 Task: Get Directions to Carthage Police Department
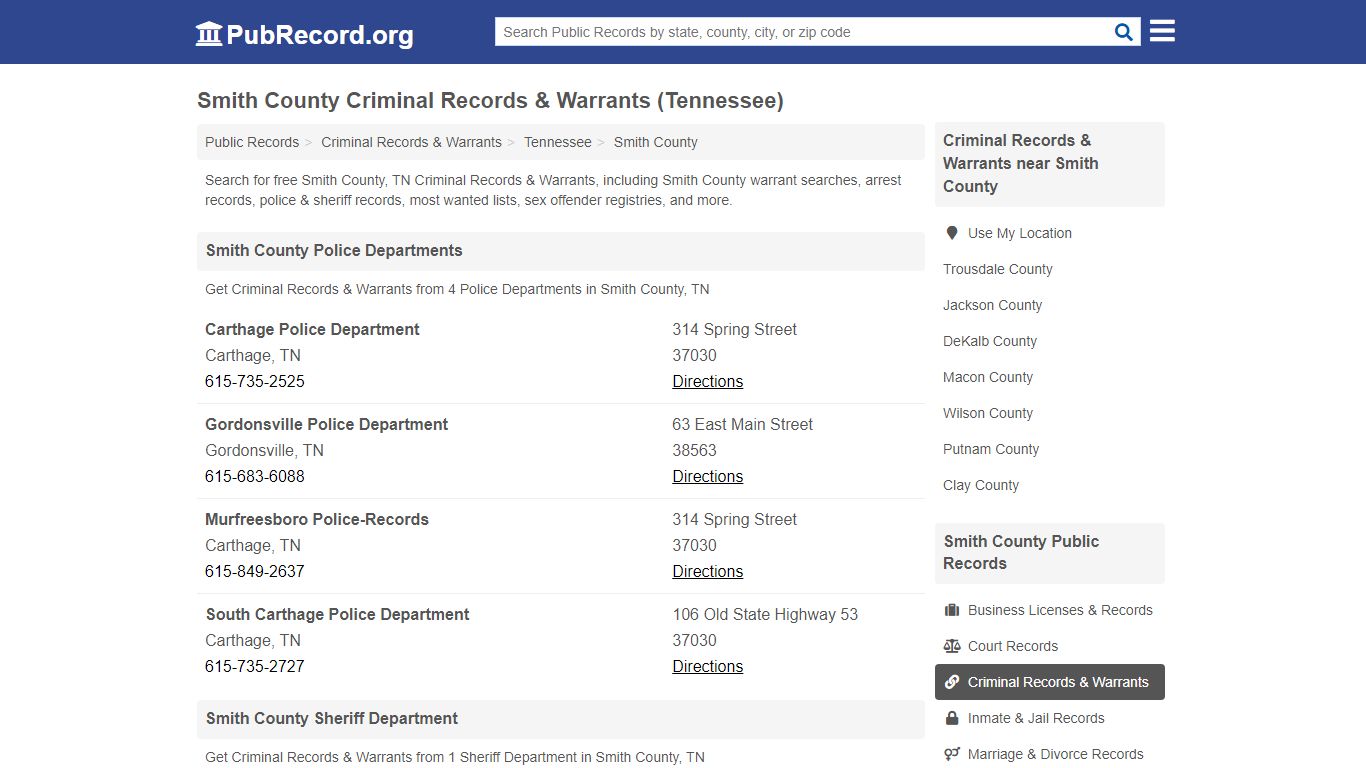(x=708, y=381)
